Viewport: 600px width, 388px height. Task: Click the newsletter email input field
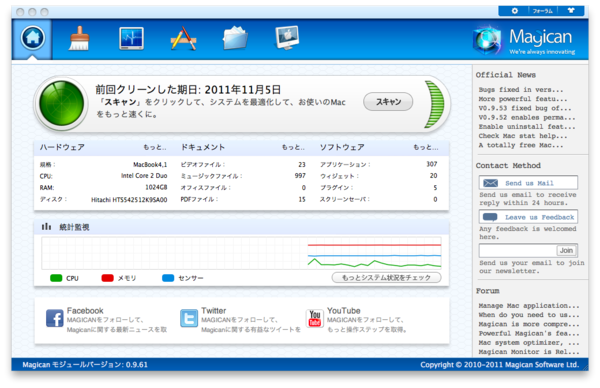[x=518, y=251]
